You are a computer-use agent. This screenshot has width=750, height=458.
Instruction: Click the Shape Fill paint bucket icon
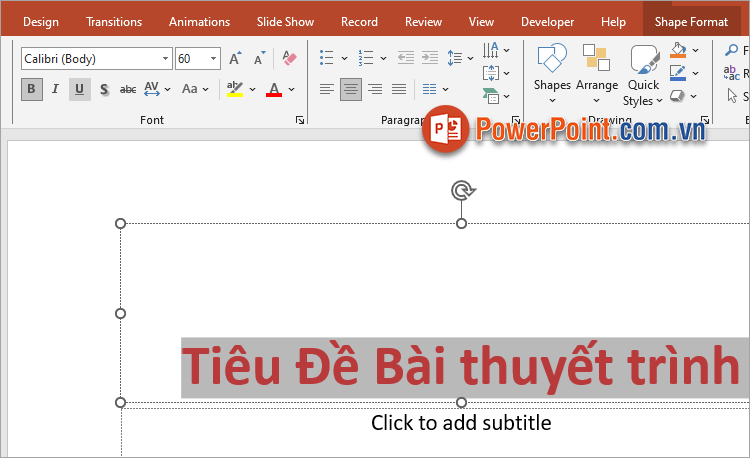coord(678,50)
